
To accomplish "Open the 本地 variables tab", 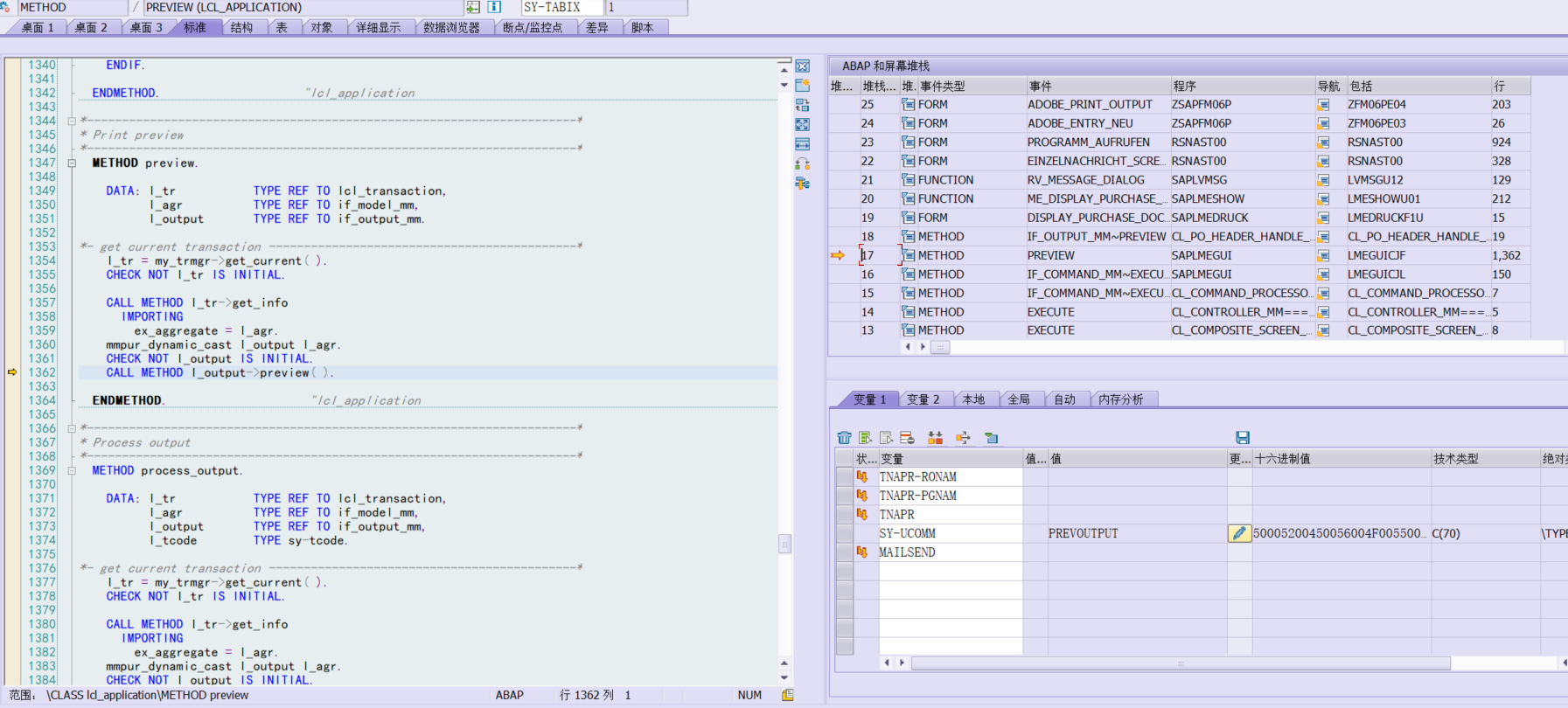I will point(973,399).
